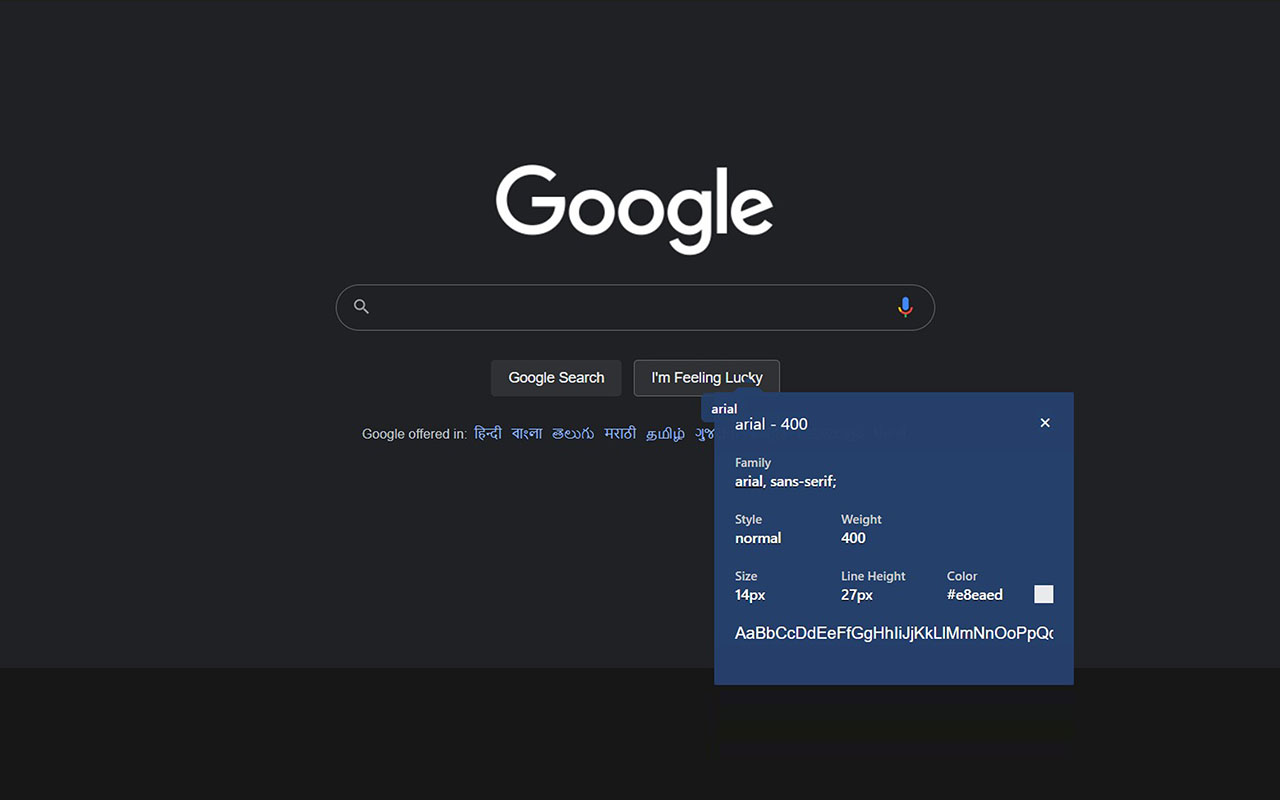
Task: Select the '#e8eaed' color hex text
Action: pyautogui.click(x=975, y=595)
